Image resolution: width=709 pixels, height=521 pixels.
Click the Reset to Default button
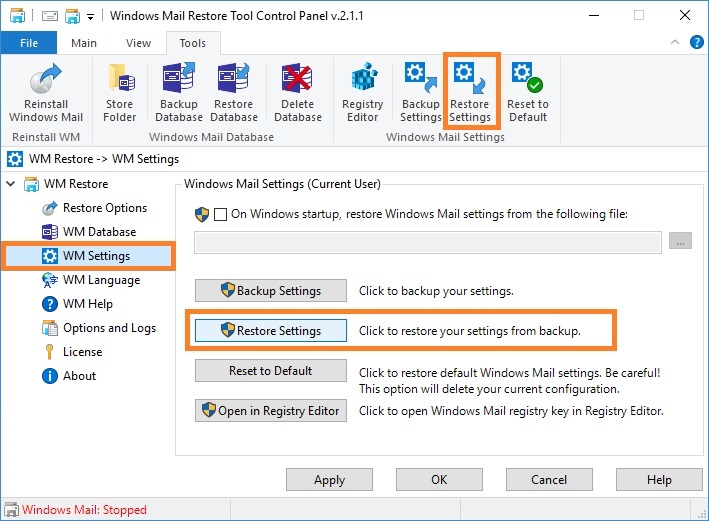[x=271, y=371]
